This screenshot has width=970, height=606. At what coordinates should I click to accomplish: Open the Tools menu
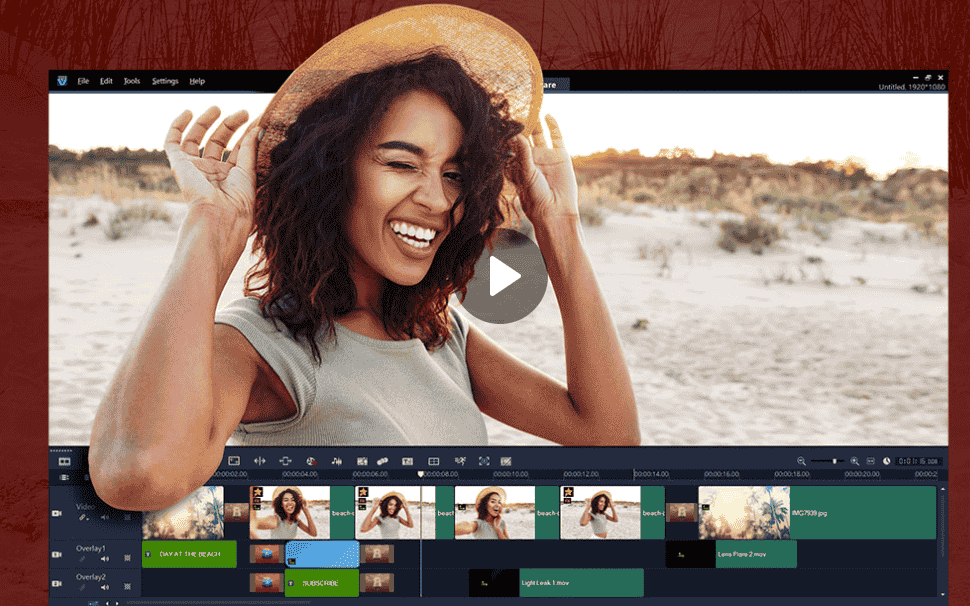click(x=132, y=81)
